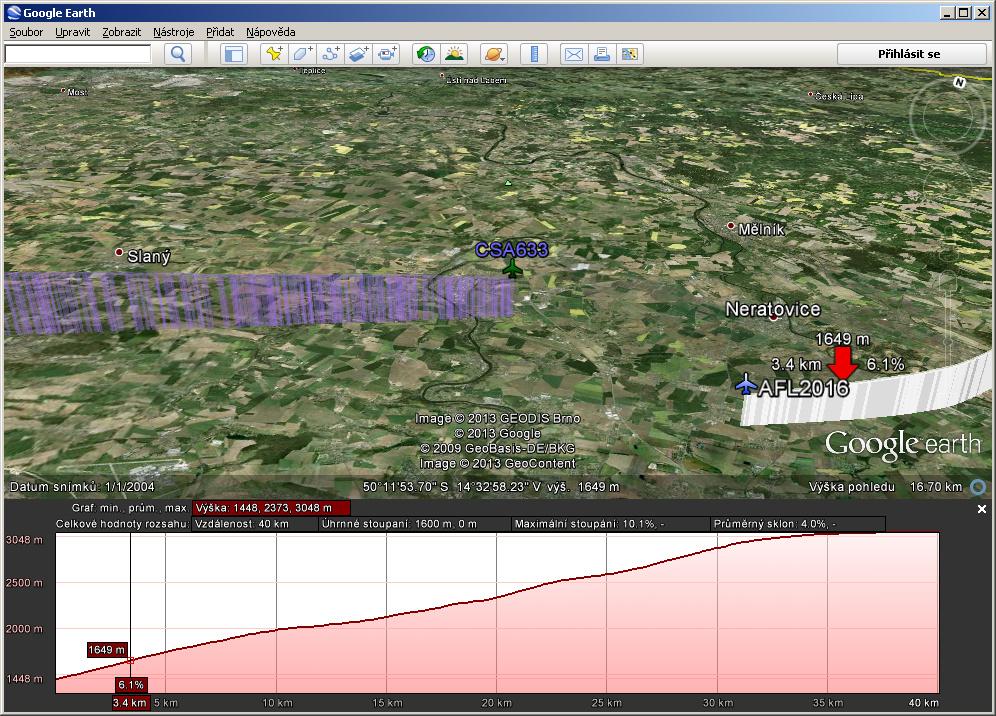This screenshot has width=996, height=716.
Task: Show historical imagery clock tool
Action: coord(426,54)
